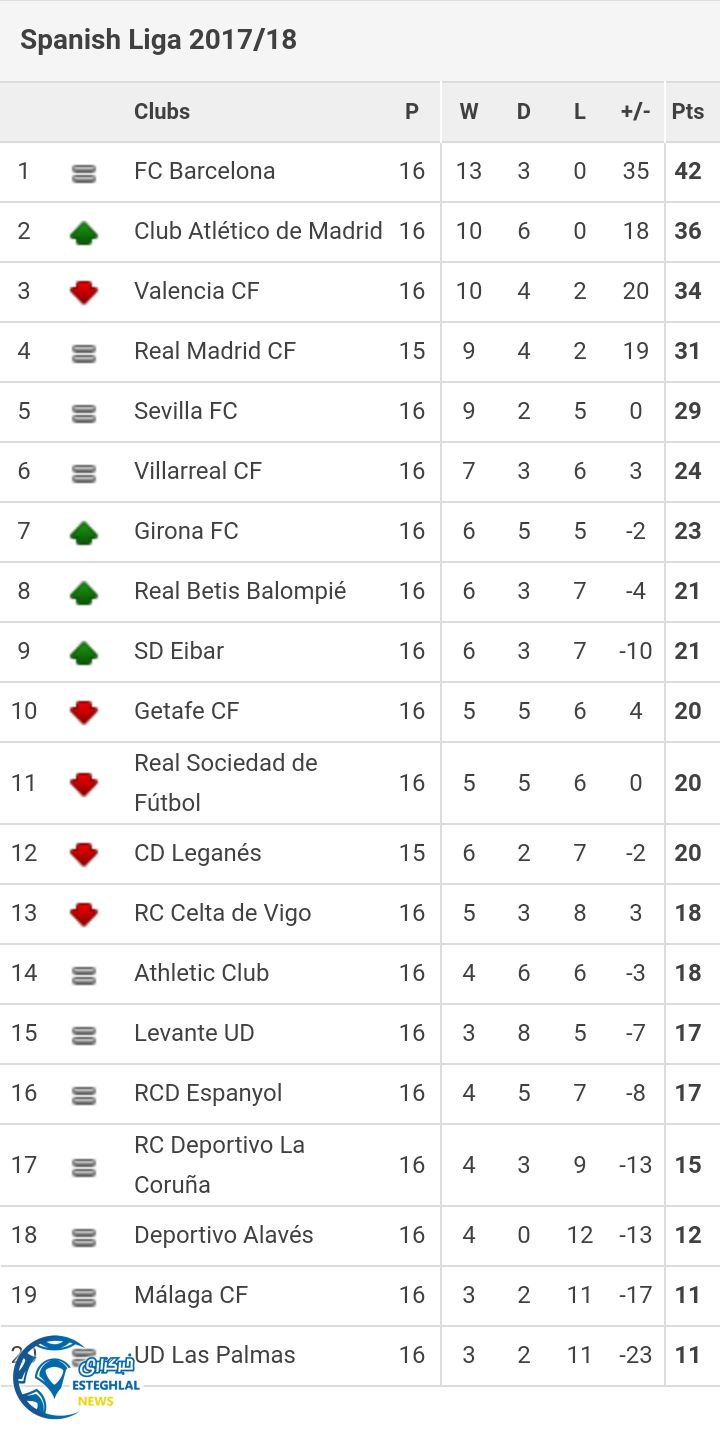Click the red down arrow beside Valencia CF
The height and width of the screenshot is (1441, 720).
tap(84, 293)
